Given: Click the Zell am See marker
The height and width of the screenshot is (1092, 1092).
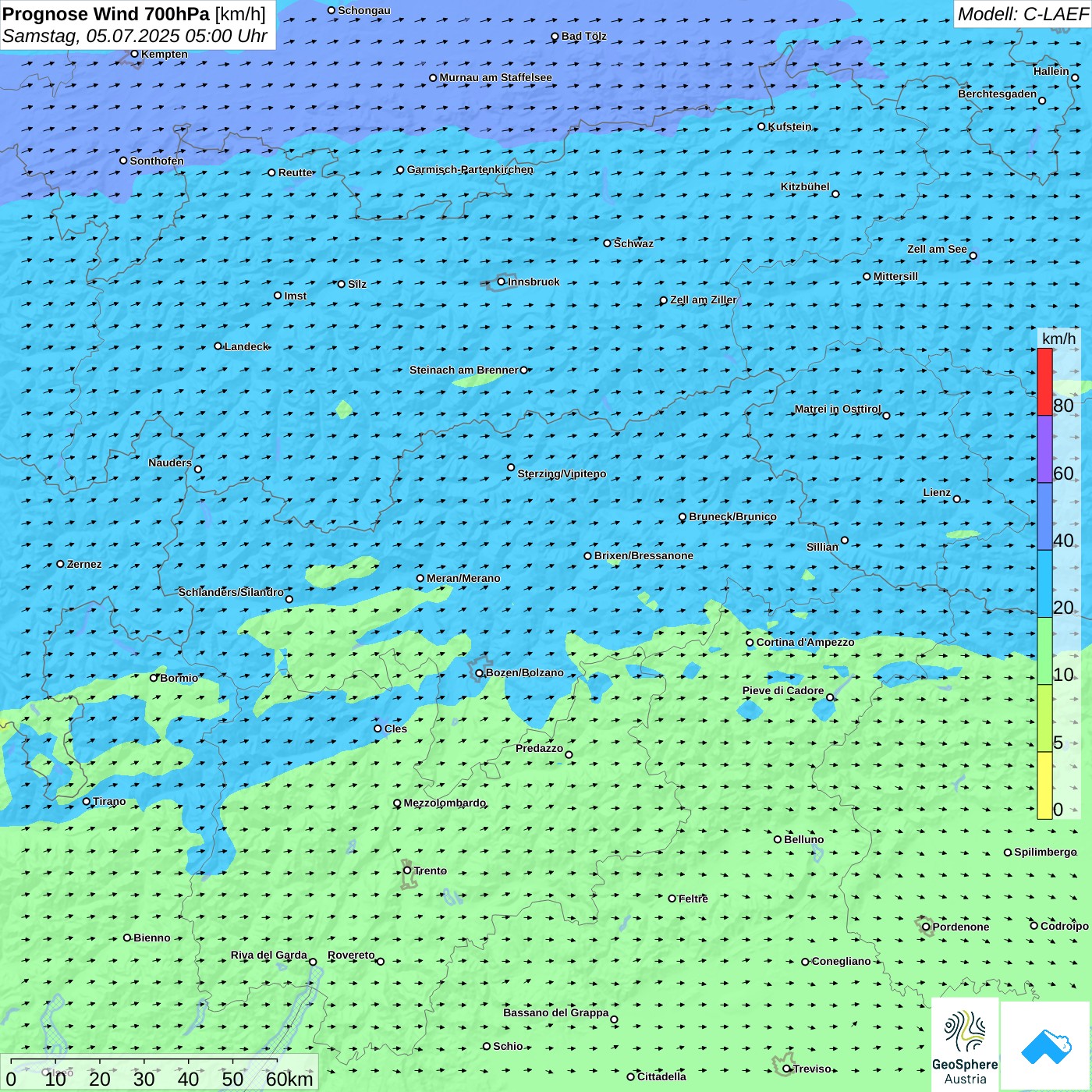Looking at the screenshot, I should coord(973,256).
